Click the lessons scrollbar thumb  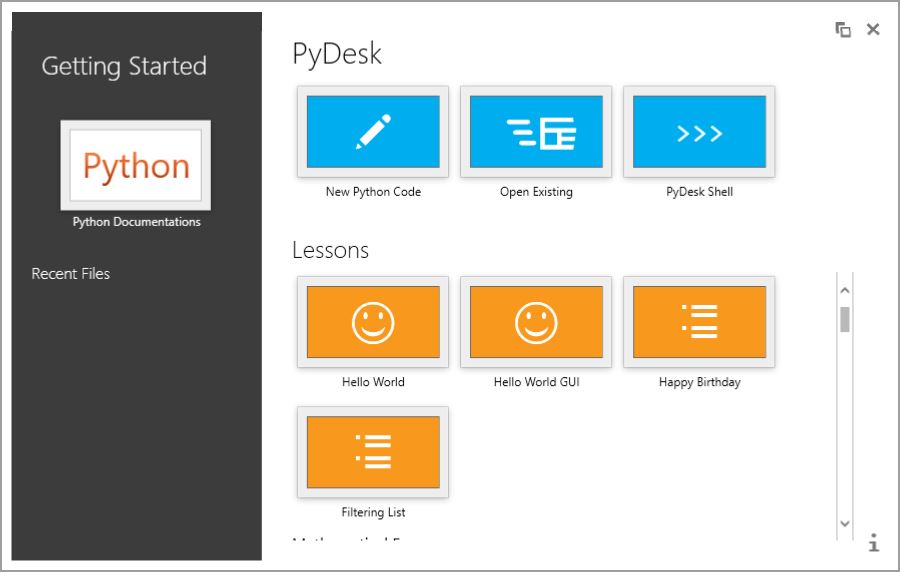coord(845,320)
